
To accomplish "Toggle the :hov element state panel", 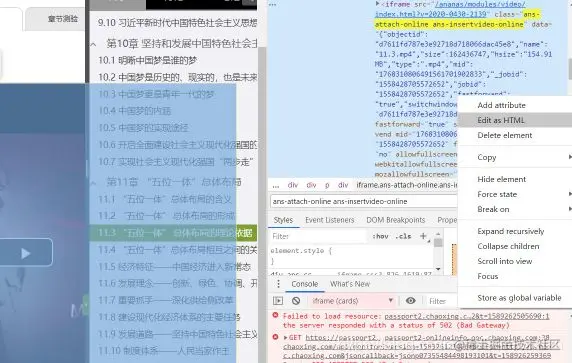I will tap(380, 236).
